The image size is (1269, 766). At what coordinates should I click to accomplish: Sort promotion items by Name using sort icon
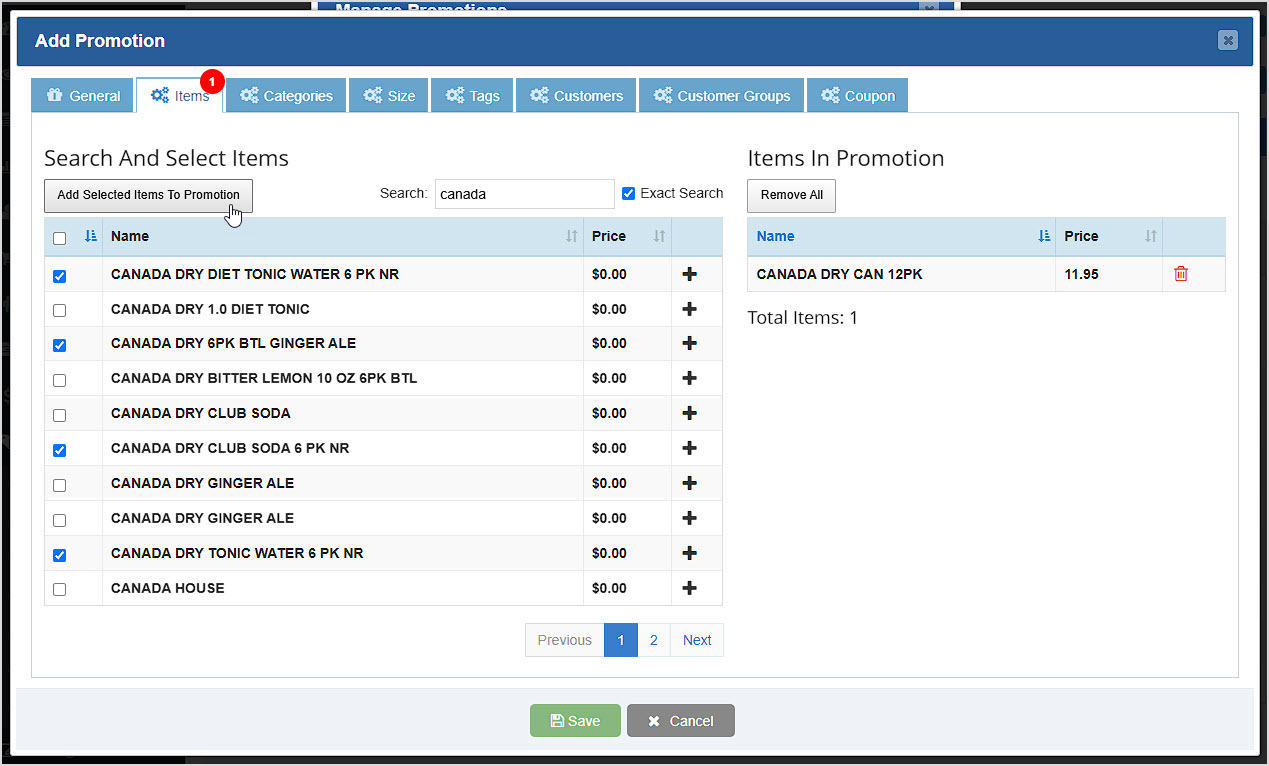pyautogui.click(x=1044, y=236)
